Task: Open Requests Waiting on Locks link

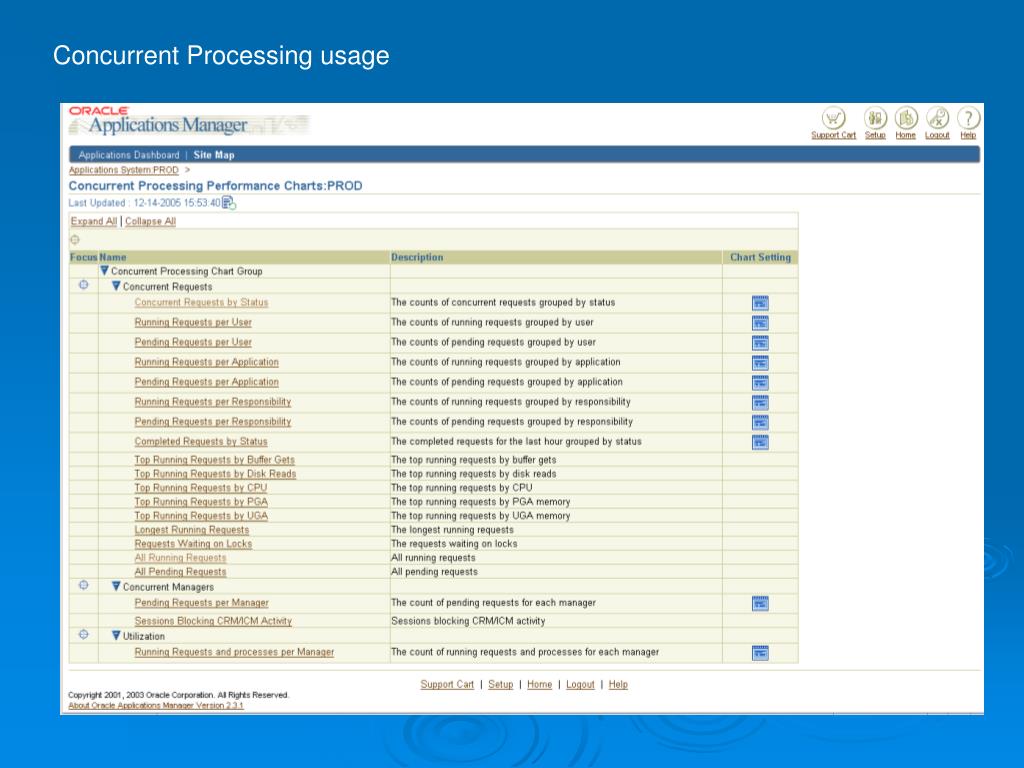Action: click(x=193, y=544)
